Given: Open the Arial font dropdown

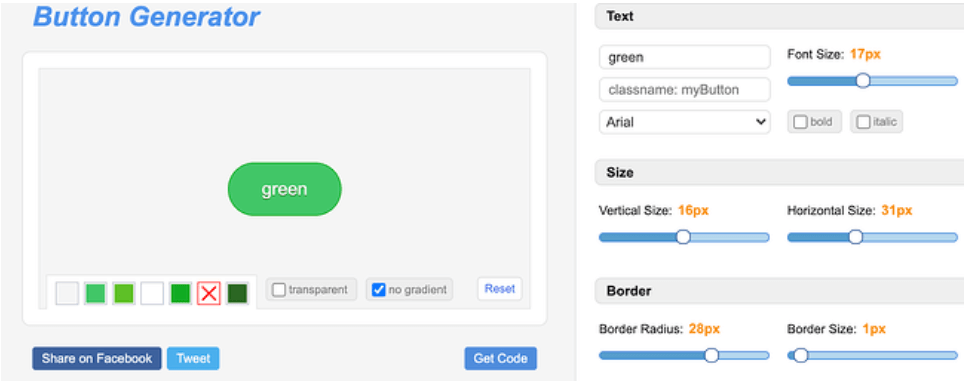Looking at the screenshot, I should coord(685,122).
